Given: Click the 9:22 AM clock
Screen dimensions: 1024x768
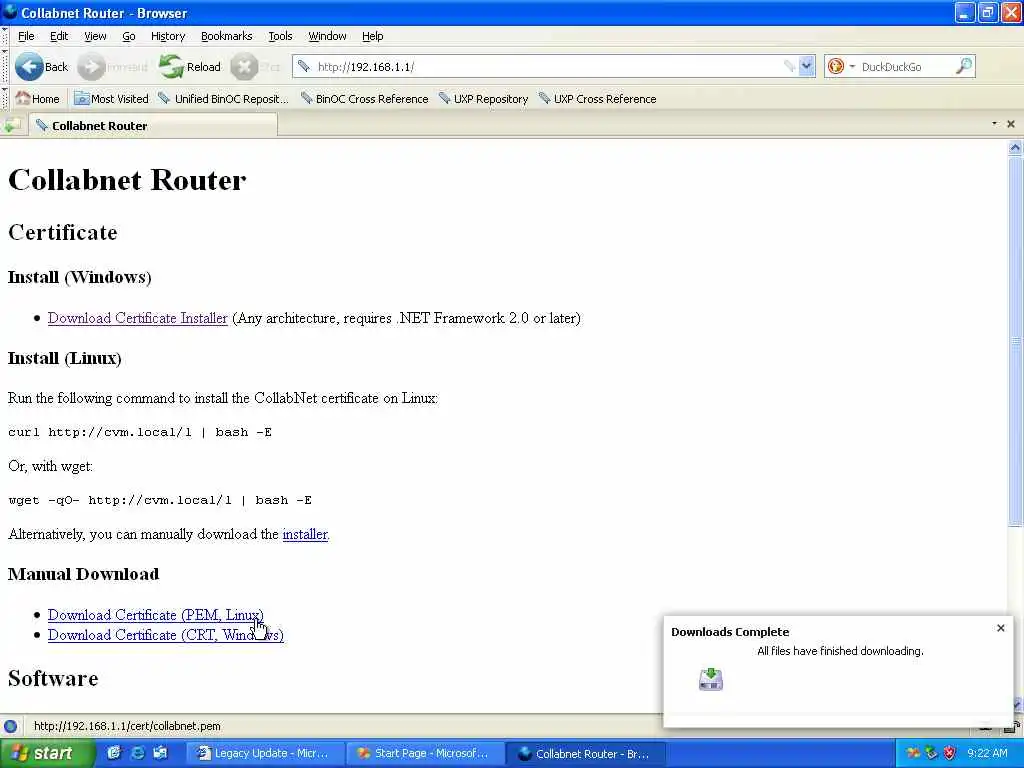Looking at the screenshot, I should [x=987, y=753].
